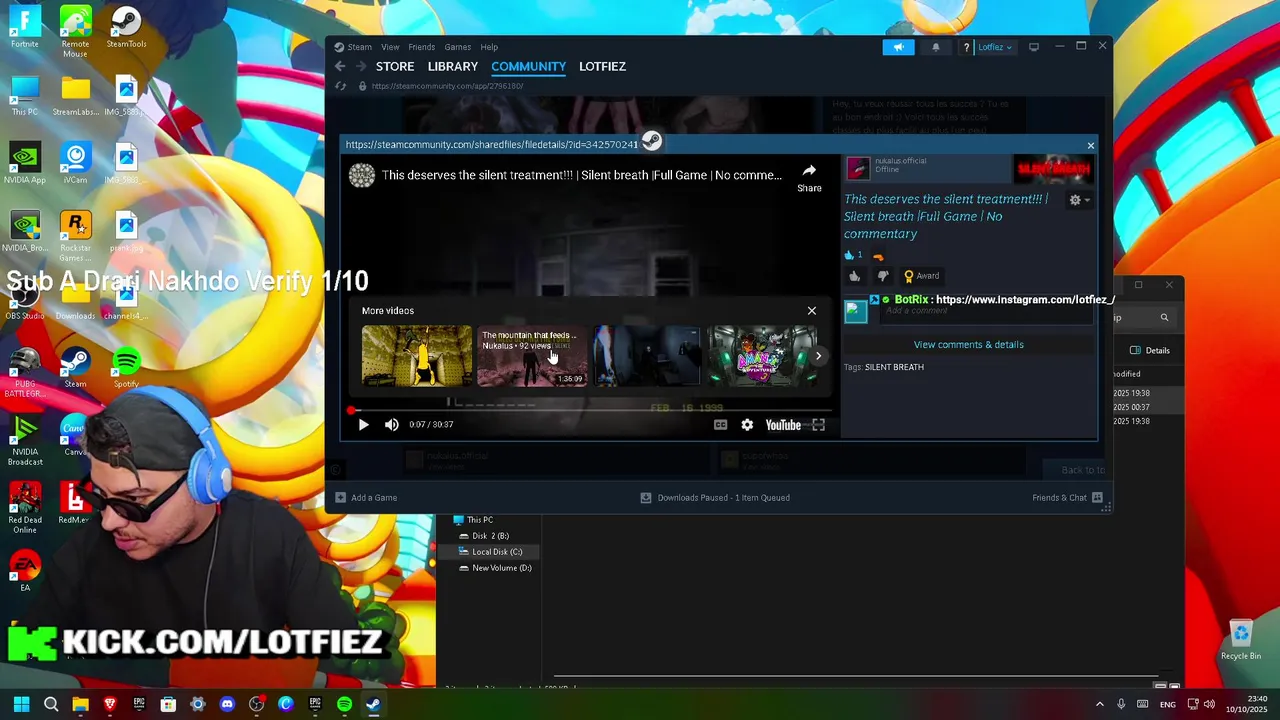Open Spotify from taskbar
This screenshot has width=1280, height=720.
(344, 705)
